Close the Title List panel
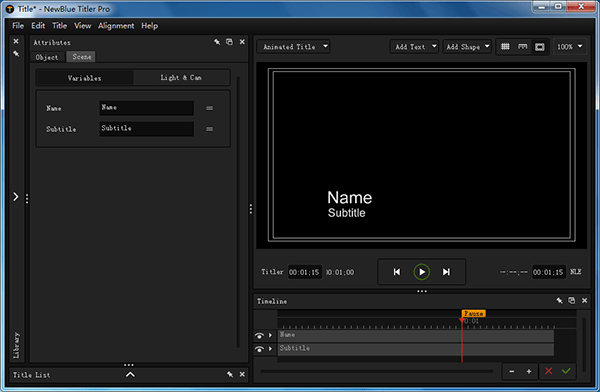600x392 pixels. coord(242,374)
